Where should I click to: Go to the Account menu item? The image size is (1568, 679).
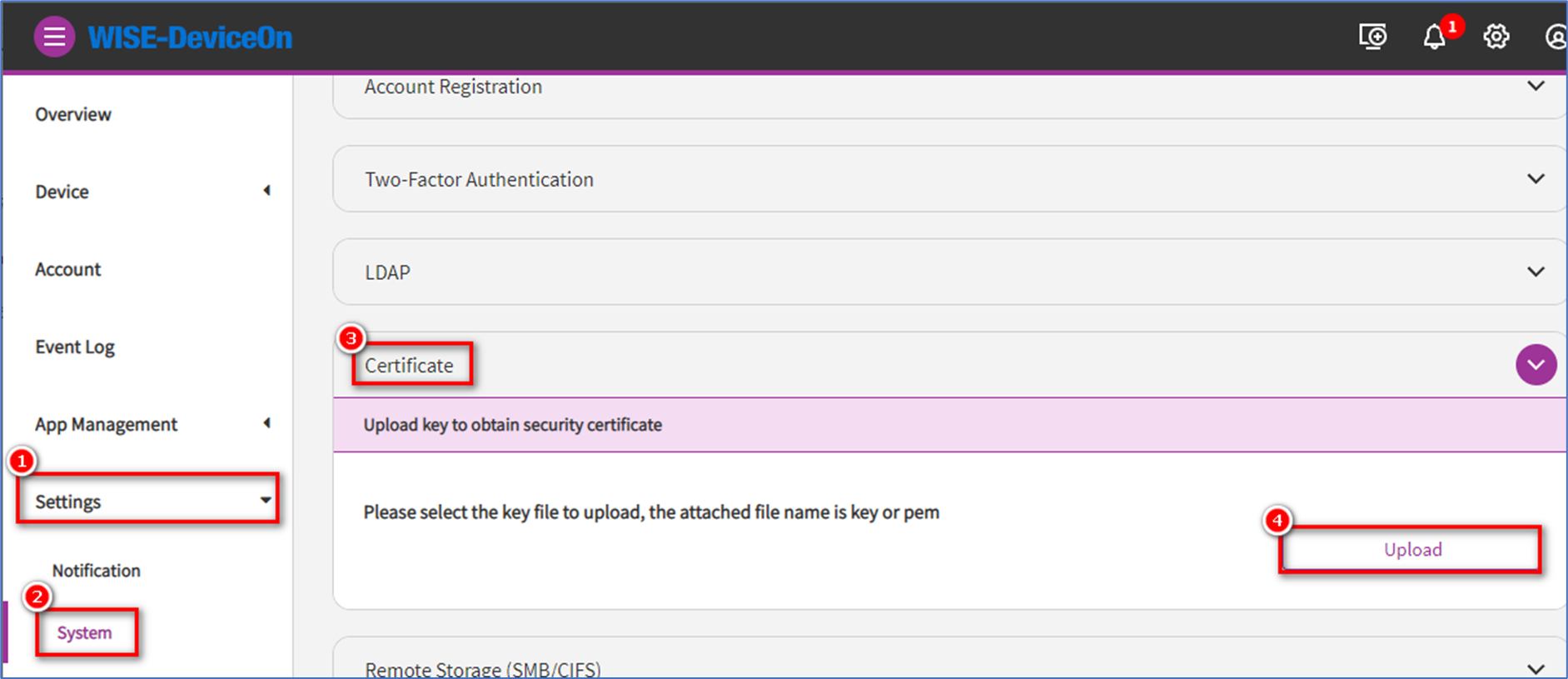pyautogui.click(x=68, y=269)
